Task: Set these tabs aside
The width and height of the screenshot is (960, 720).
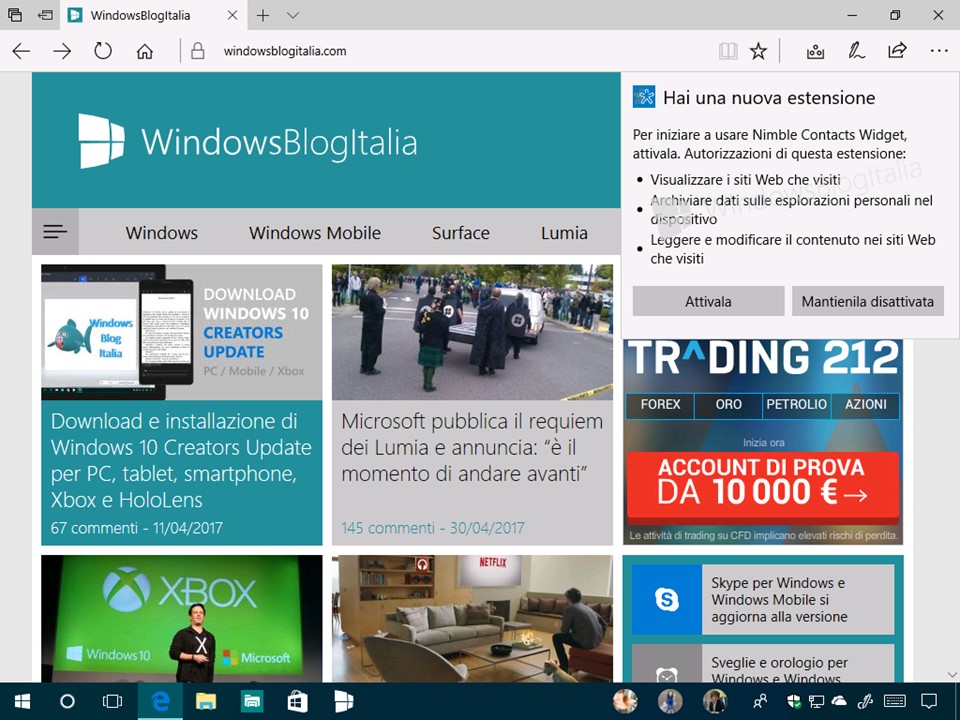Action: coord(45,15)
